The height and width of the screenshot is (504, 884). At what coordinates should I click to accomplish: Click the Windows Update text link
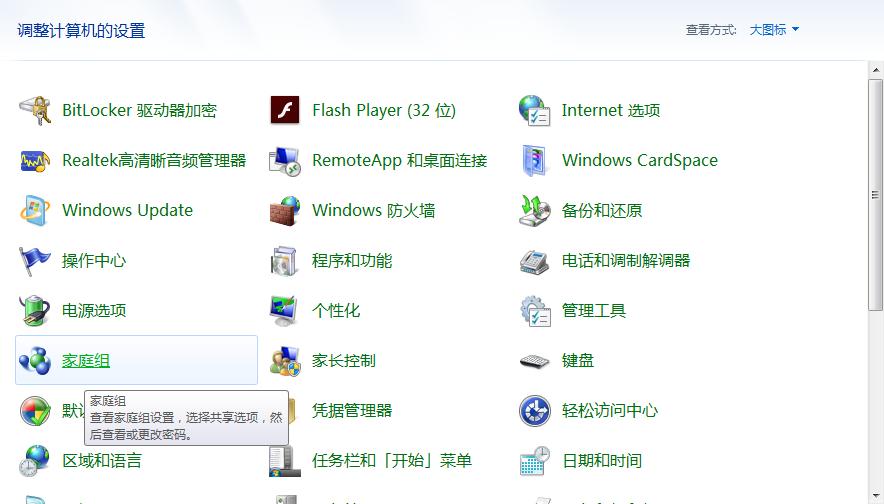coord(127,210)
